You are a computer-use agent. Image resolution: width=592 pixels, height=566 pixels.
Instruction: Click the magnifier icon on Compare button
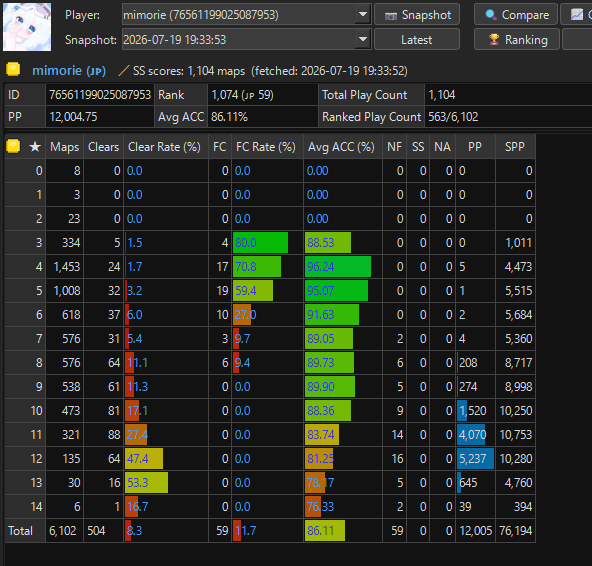(491, 15)
